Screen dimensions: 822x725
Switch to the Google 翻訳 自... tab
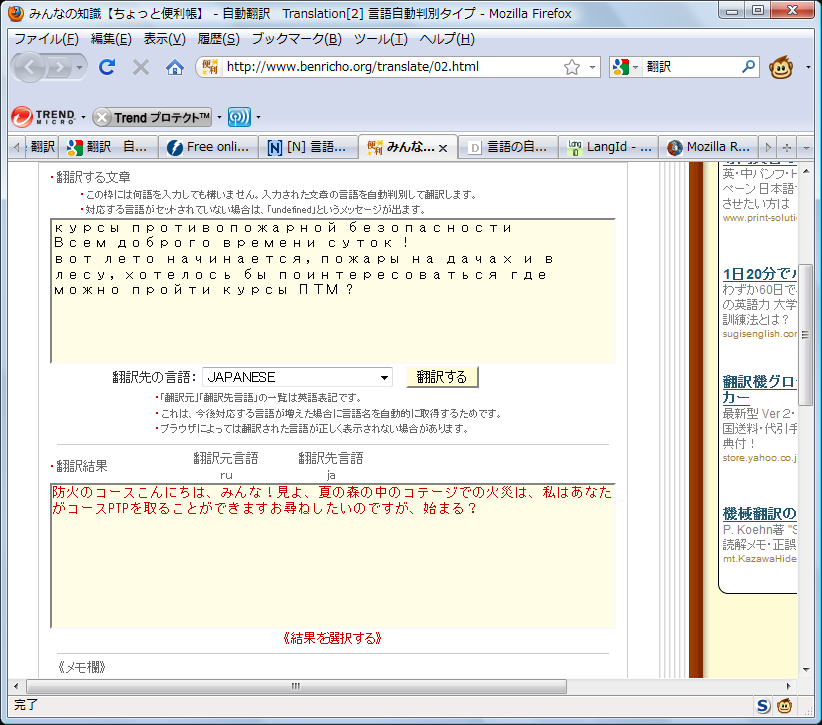click(x=107, y=147)
